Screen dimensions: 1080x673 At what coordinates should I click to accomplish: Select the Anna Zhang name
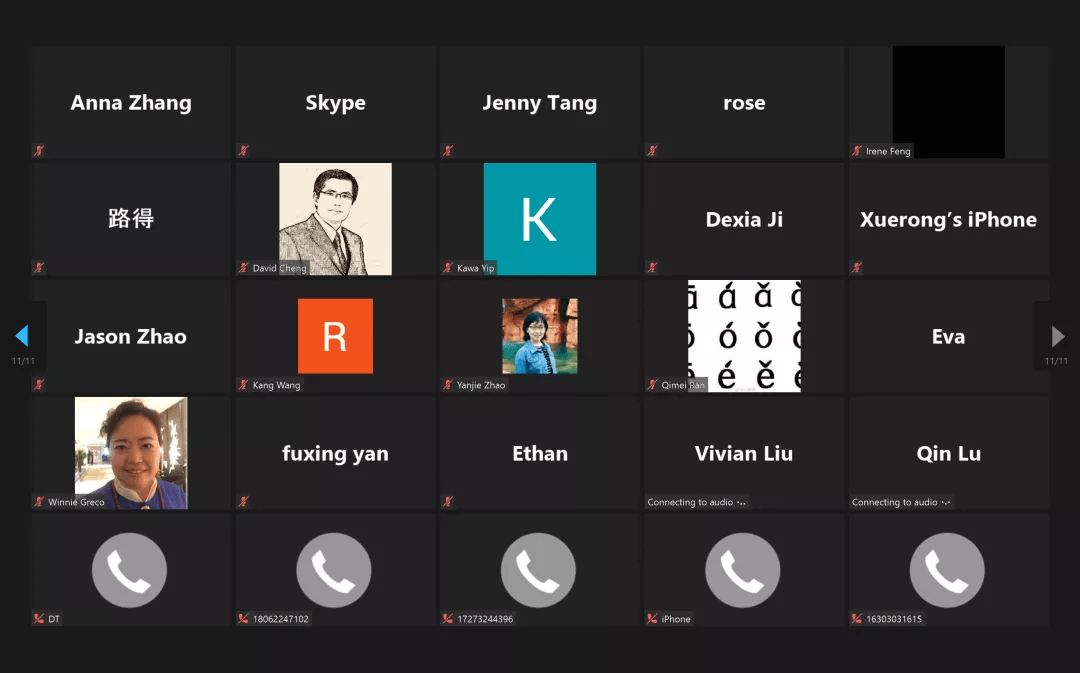coord(131,103)
